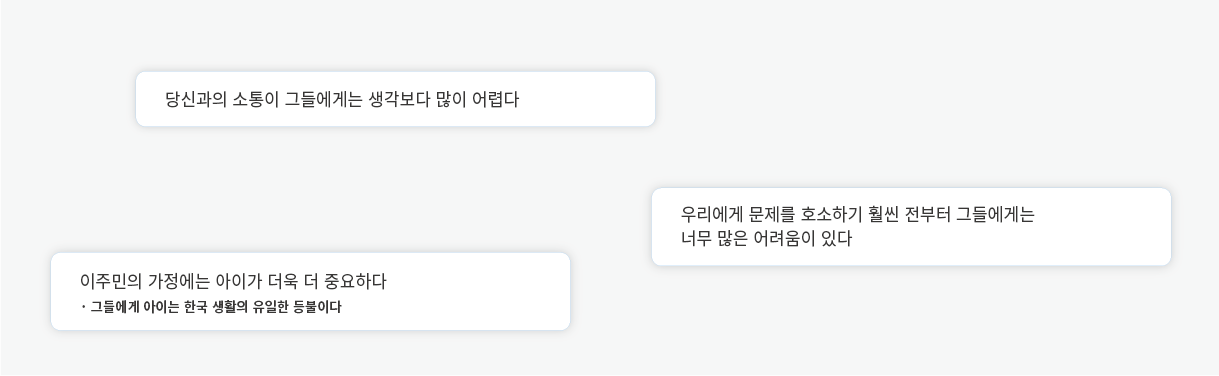This screenshot has width=1219, height=376.
Task: Select the card beginning '우리에게 문제를 호소하기'
Action: click(x=911, y=227)
